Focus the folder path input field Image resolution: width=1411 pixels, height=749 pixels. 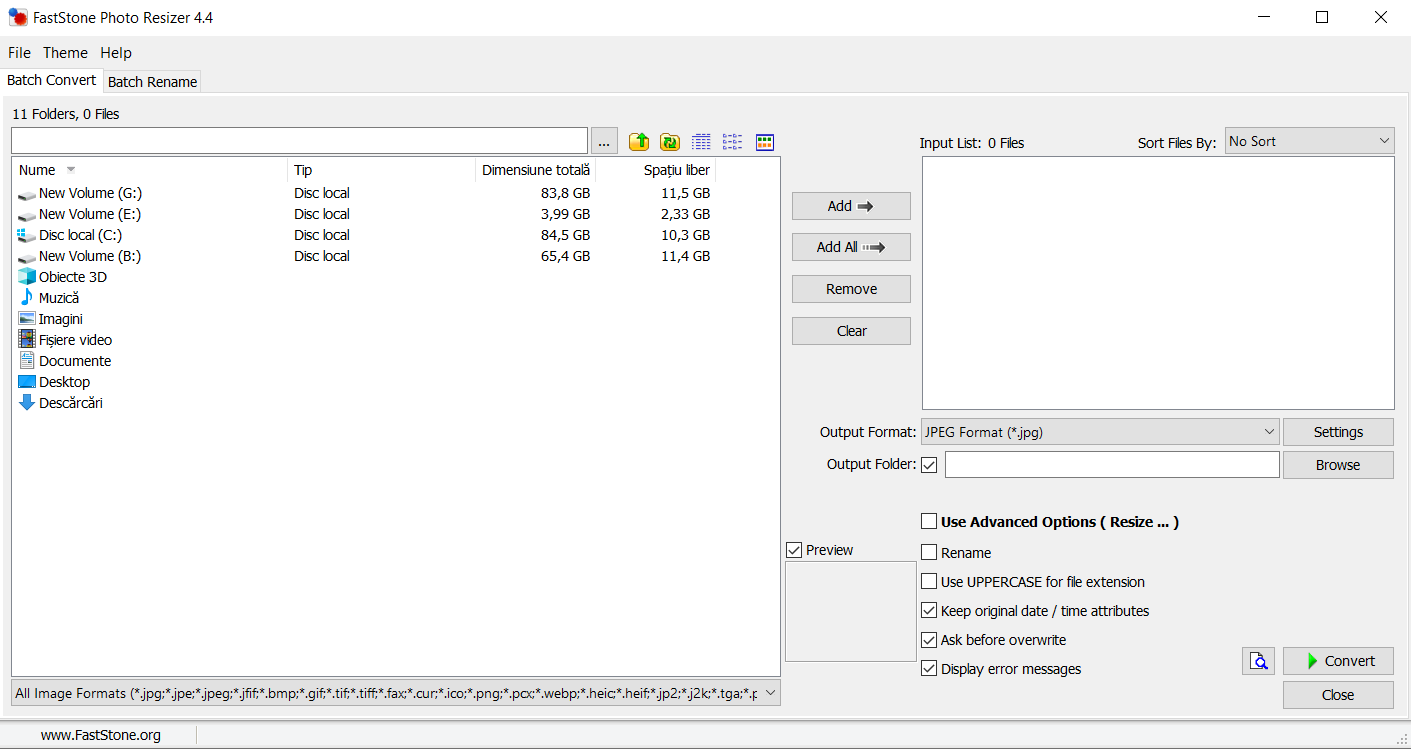click(x=299, y=141)
